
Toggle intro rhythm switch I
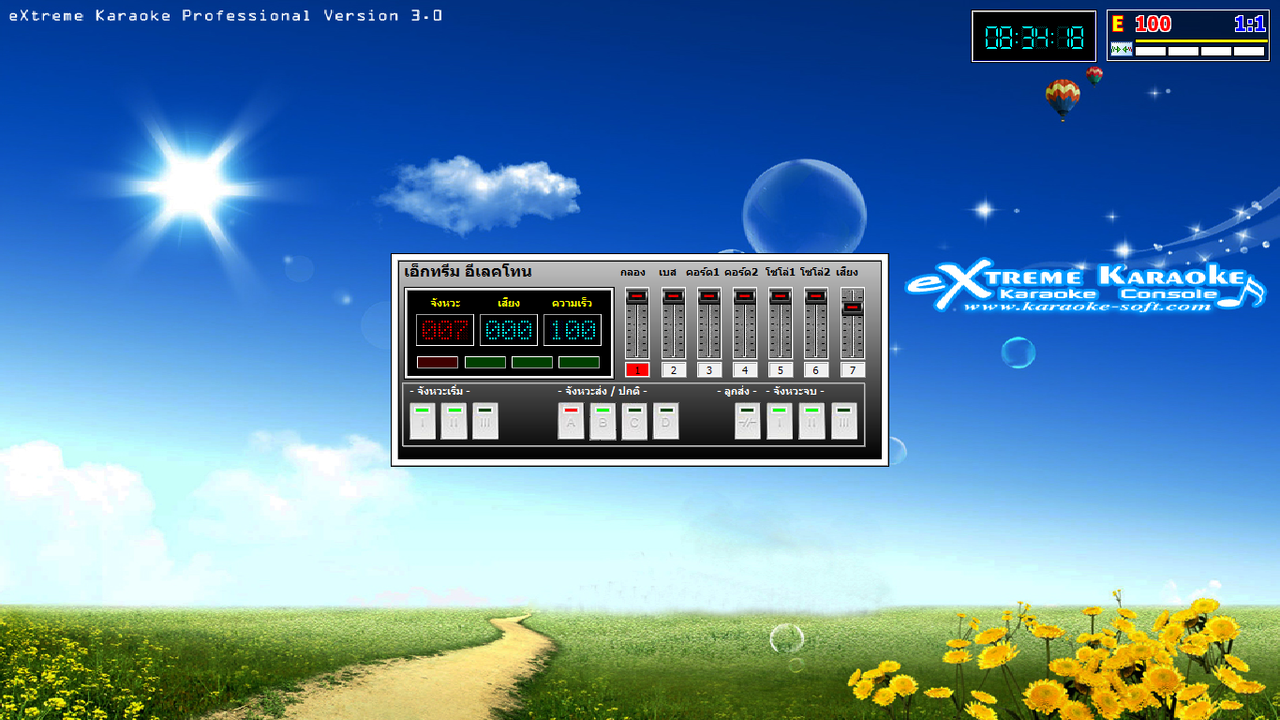click(x=423, y=421)
